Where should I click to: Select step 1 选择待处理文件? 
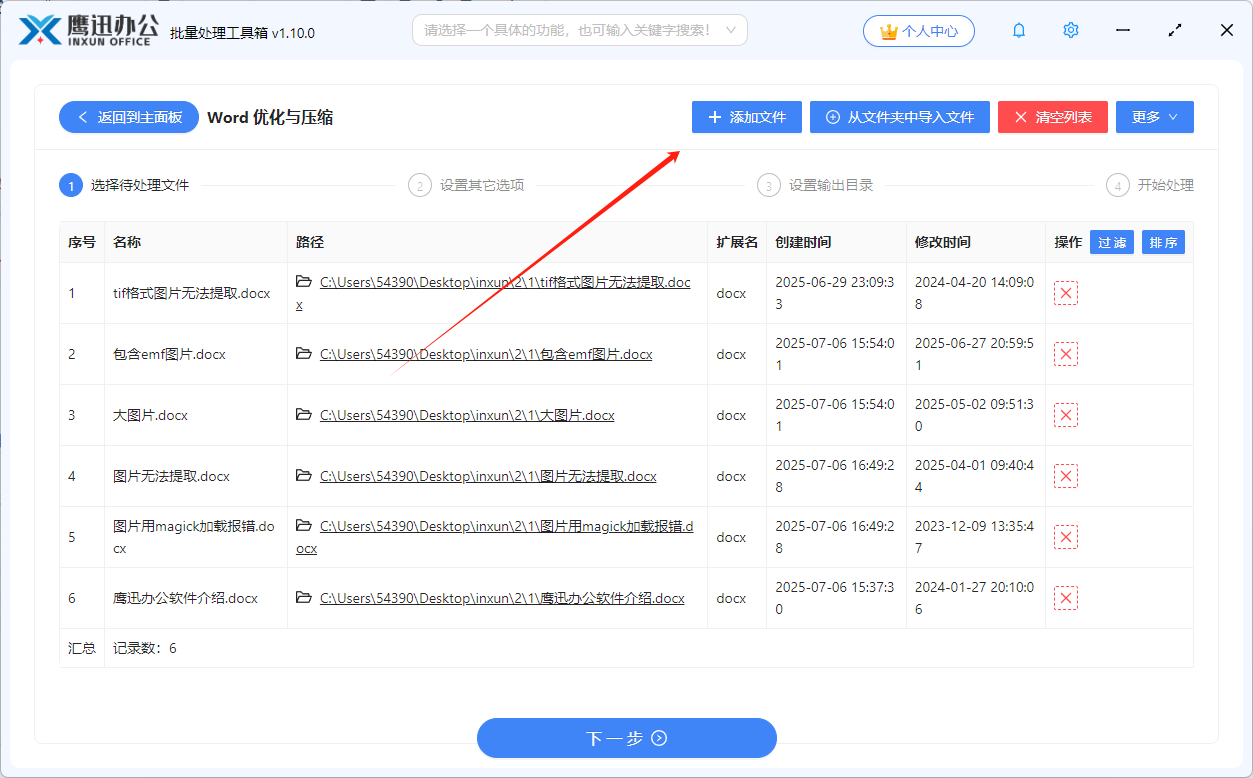click(x=124, y=185)
